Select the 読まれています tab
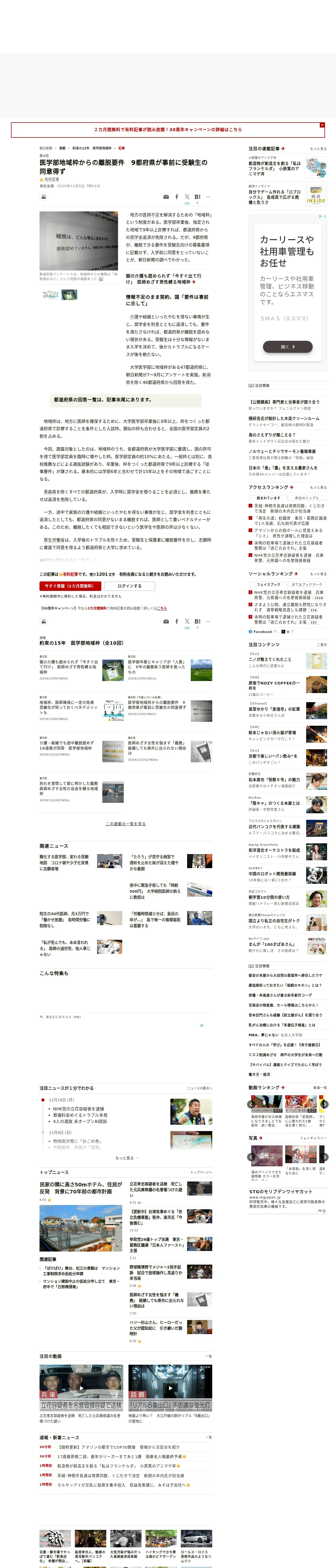This screenshot has height=1568, width=336. [268, 498]
